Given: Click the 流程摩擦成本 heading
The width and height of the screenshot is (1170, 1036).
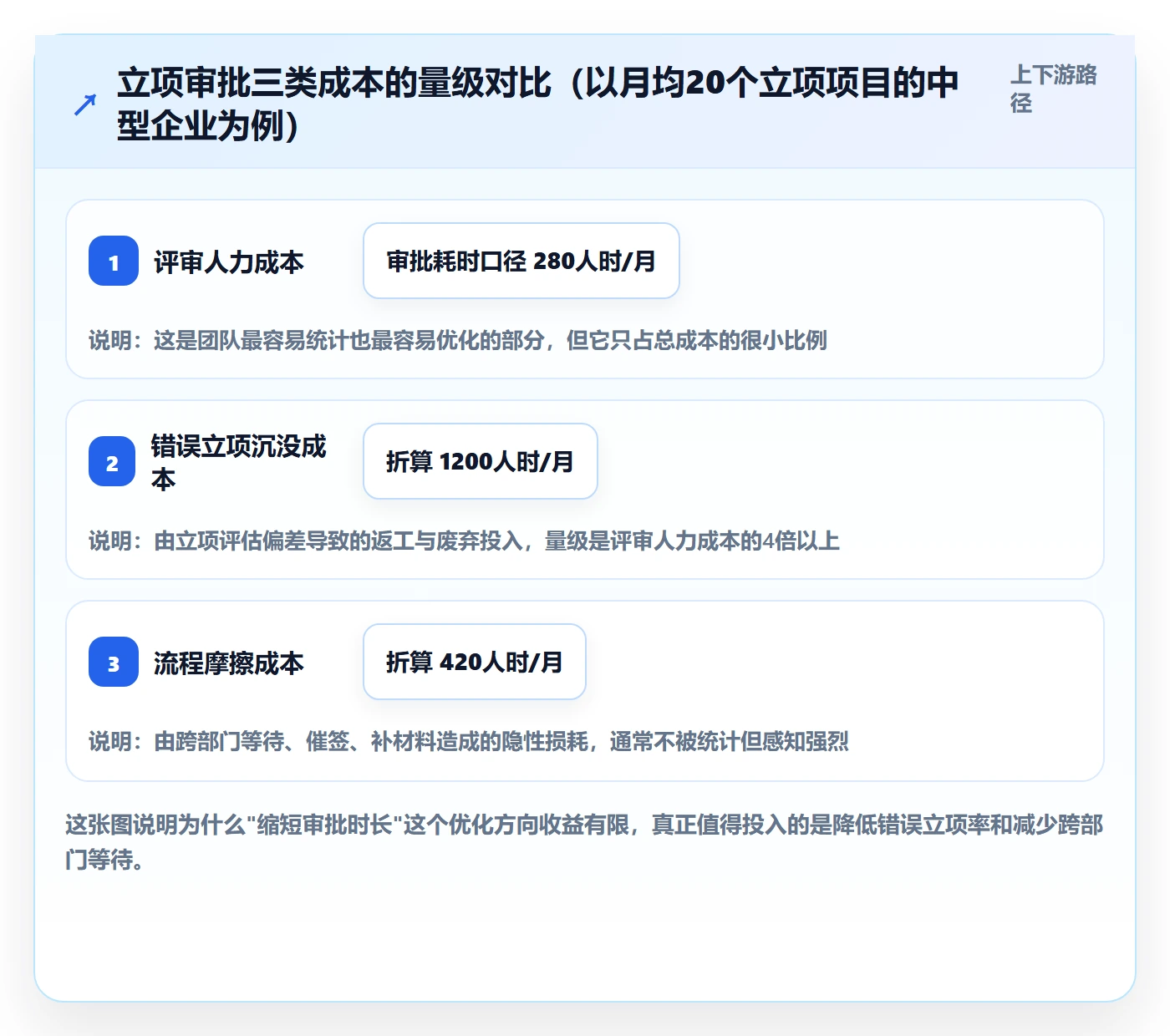Looking at the screenshot, I should 228,663.
